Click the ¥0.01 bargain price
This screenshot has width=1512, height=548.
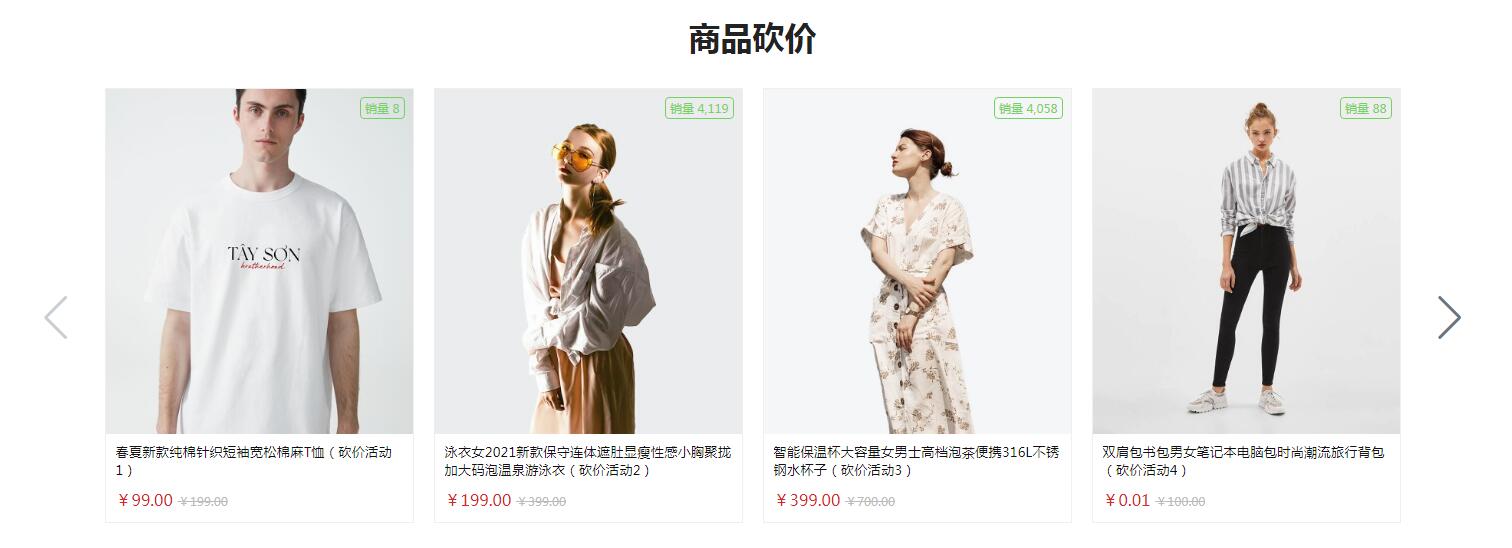tap(1128, 500)
